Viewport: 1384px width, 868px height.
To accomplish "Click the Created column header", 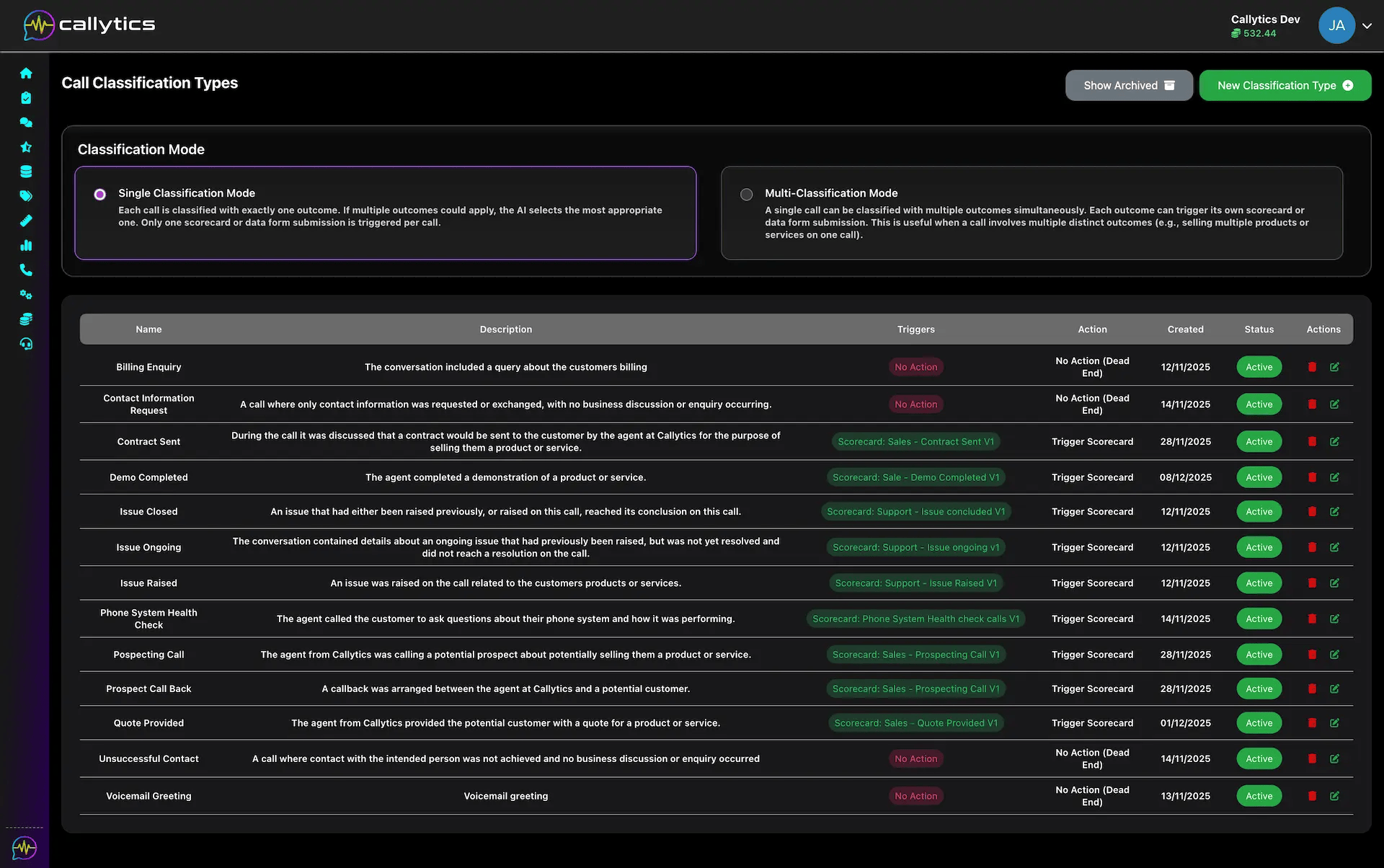I will coord(1185,329).
